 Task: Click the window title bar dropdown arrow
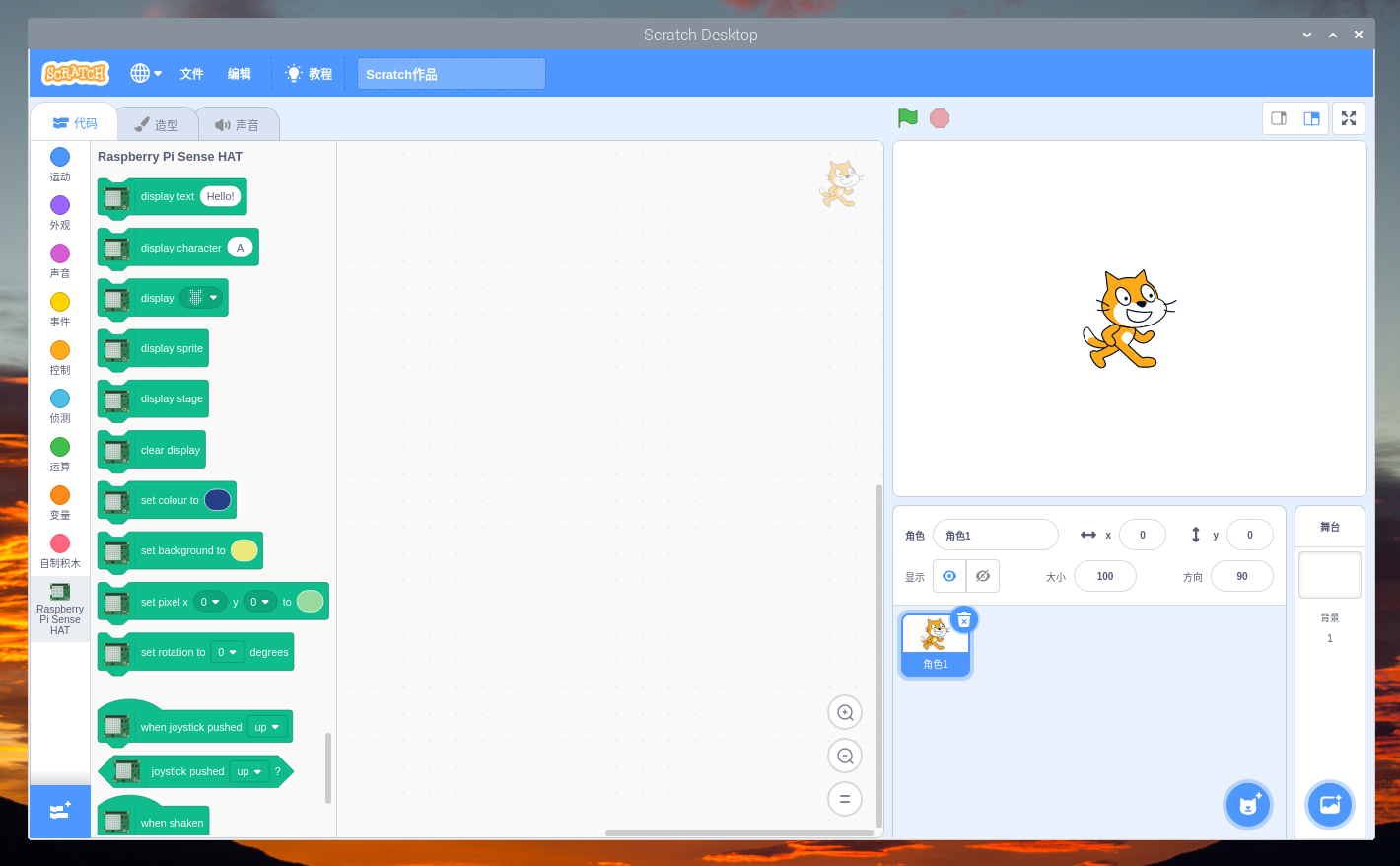pyautogui.click(x=1307, y=35)
